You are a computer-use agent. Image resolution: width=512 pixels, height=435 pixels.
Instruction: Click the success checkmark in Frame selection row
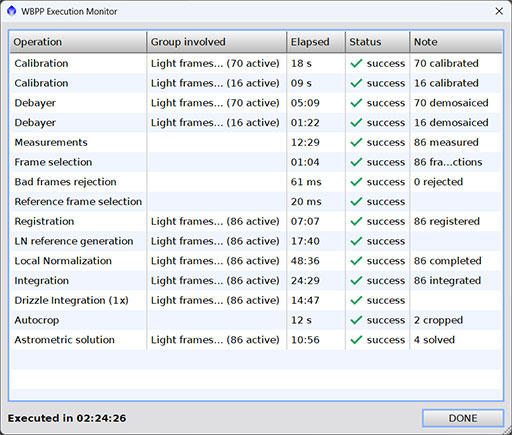pyautogui.click(x=356, y=162)
